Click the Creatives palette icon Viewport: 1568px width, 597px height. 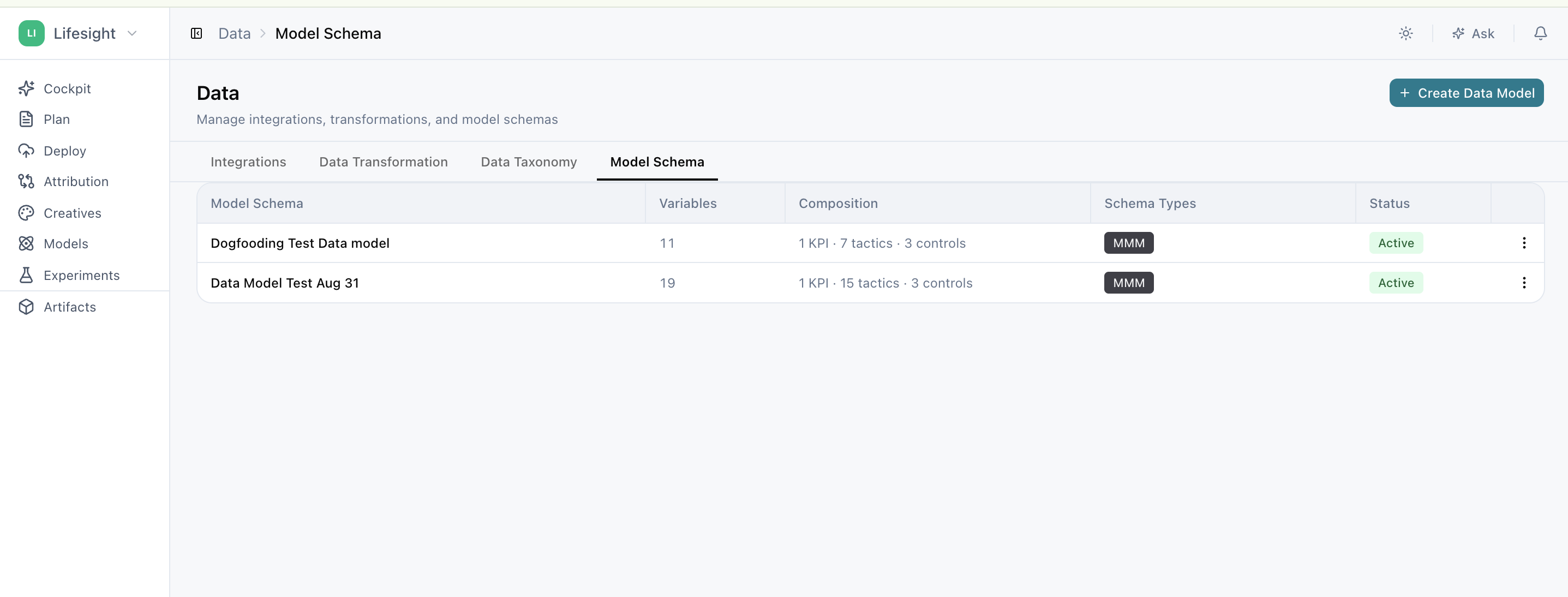click(x=26, y=213)
